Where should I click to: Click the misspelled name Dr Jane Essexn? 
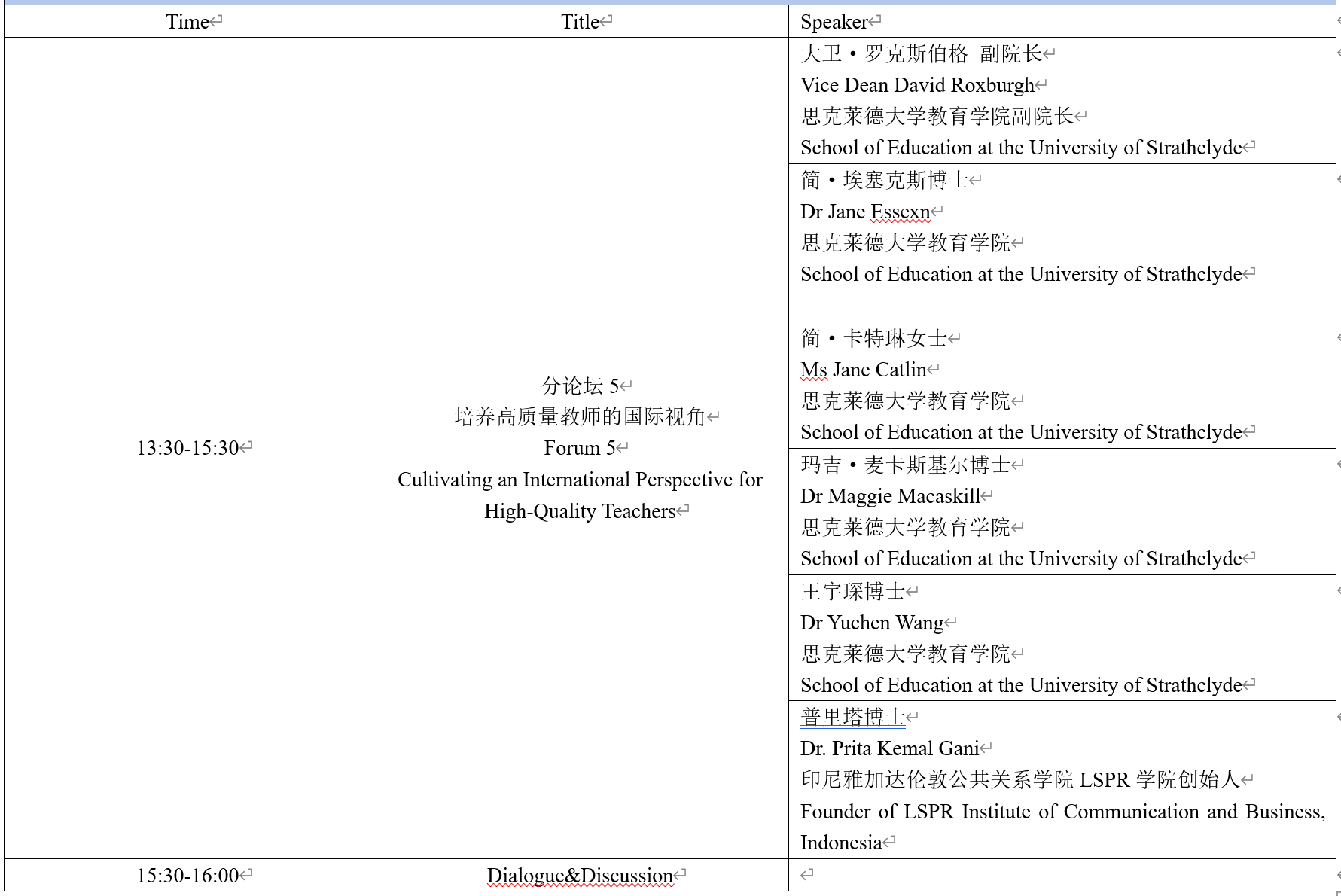point(865,212)
